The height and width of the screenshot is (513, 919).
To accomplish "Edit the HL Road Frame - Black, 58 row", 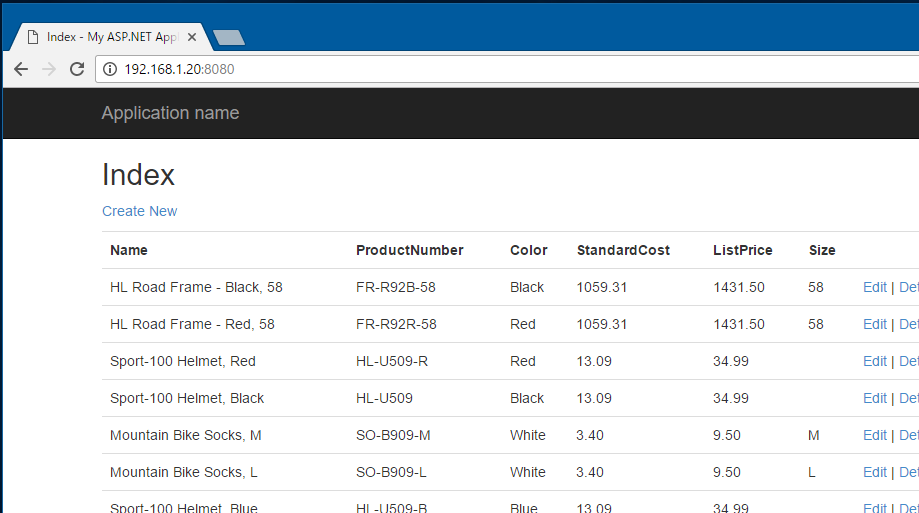I will coord(874,287).
